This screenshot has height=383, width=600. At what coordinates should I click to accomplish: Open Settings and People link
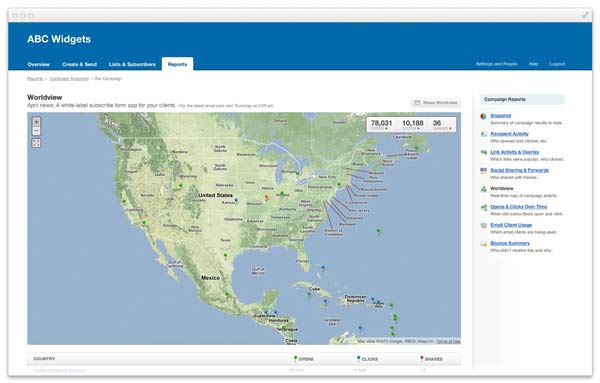click(x=496, y=64)
